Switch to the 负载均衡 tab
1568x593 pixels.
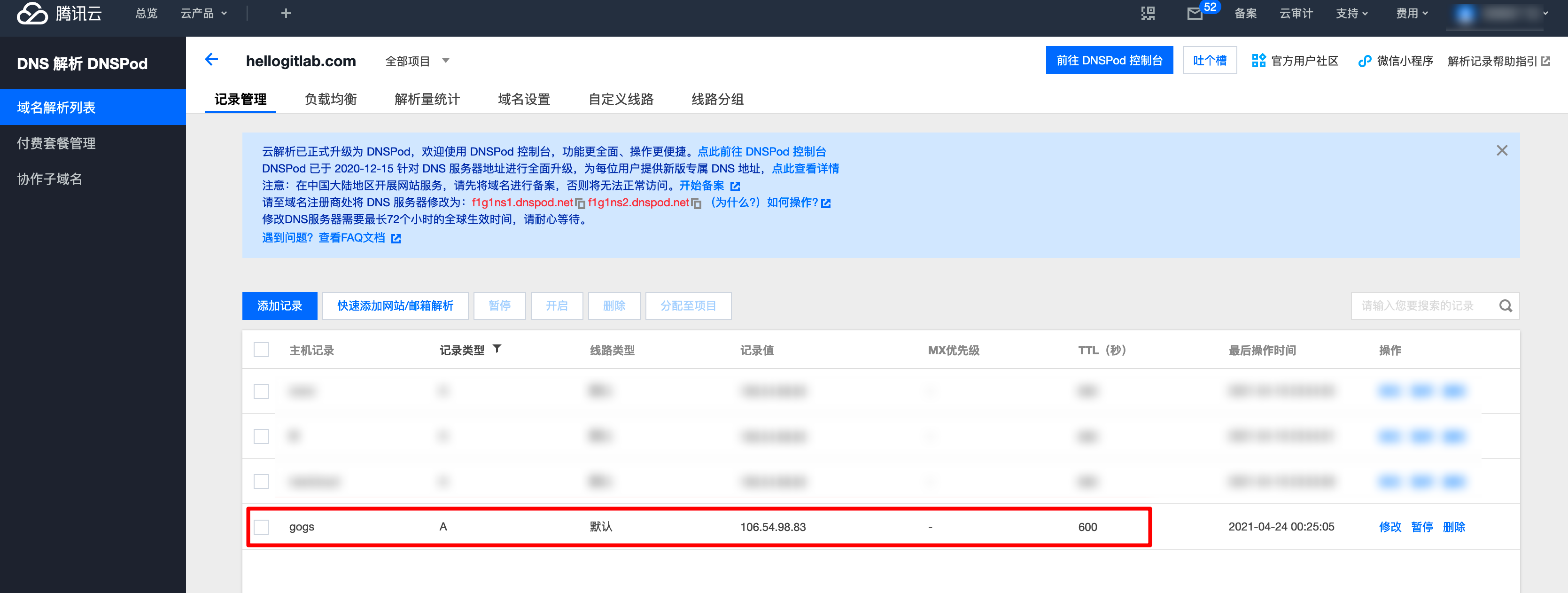pos(331,99)
